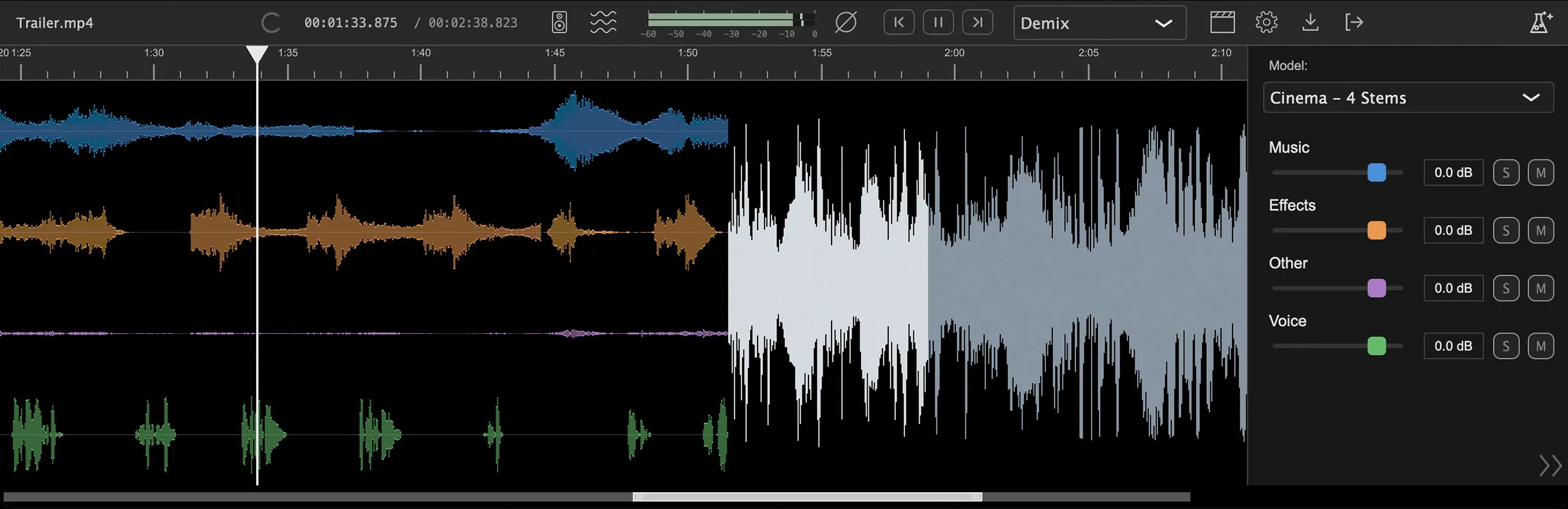Click the Music level slider handle

click(x=1376, y=173)
